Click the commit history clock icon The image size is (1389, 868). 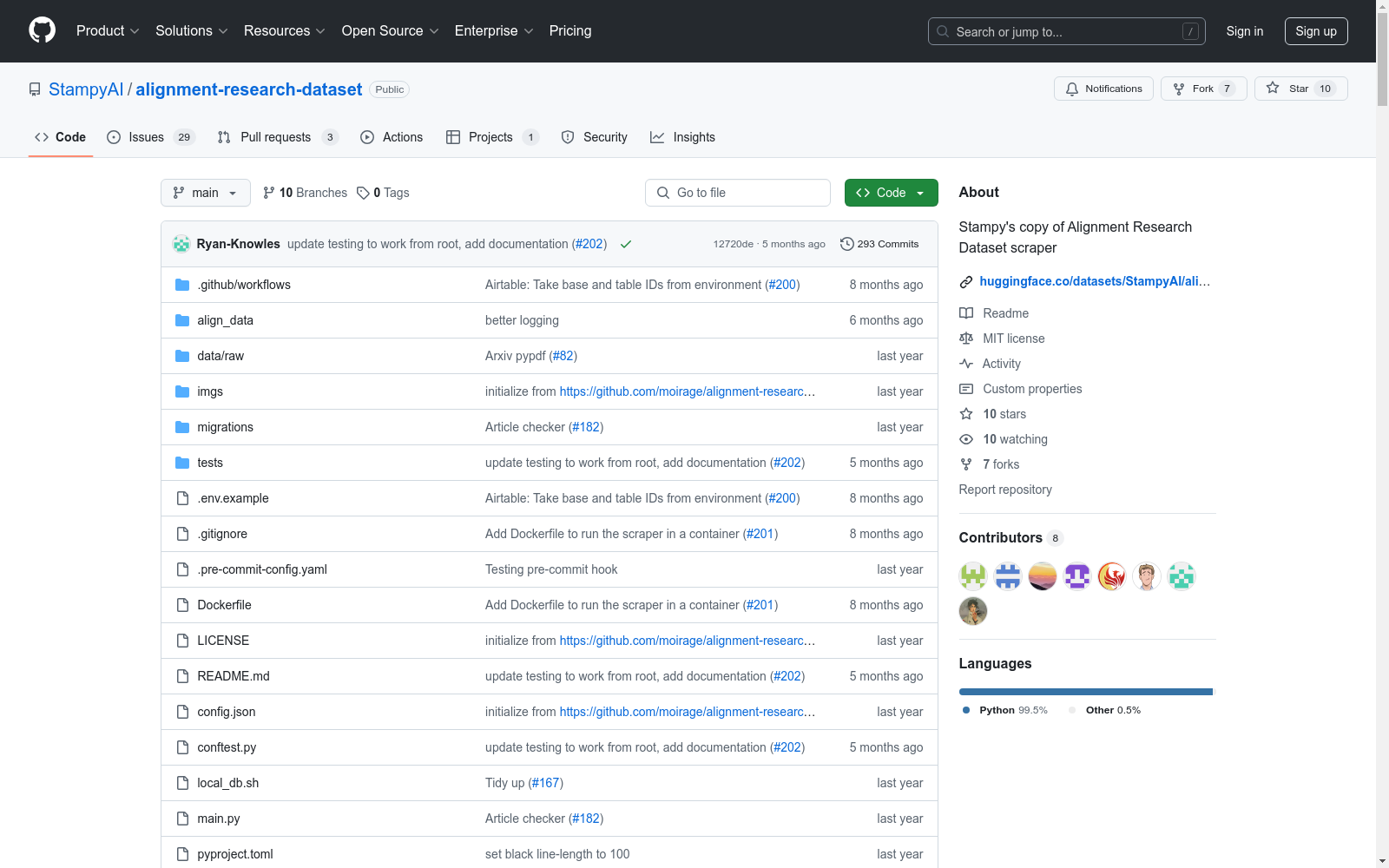pos(847,244)
